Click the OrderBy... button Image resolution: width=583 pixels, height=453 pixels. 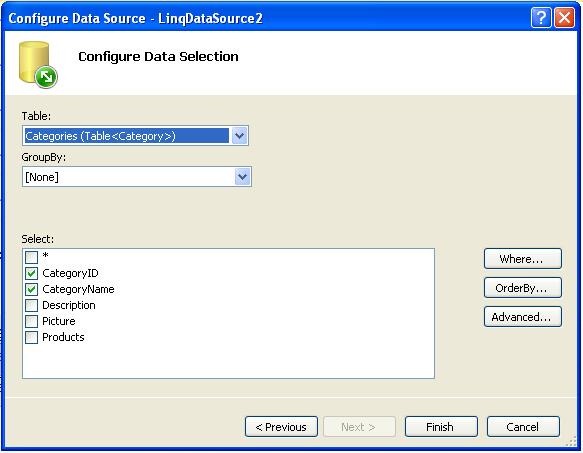[522, 287]
